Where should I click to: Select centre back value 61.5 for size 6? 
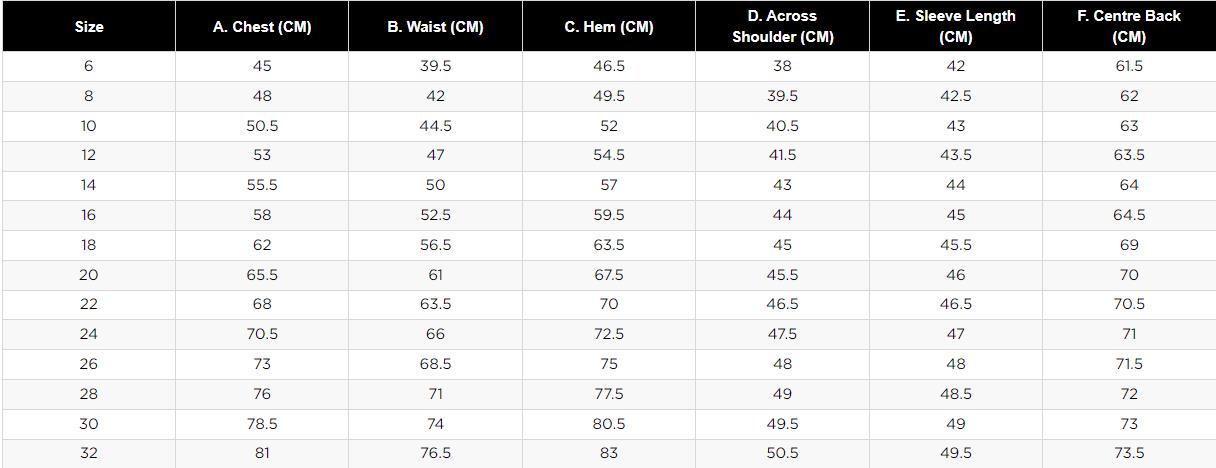pyautogui.click(x=1129, y=66)
